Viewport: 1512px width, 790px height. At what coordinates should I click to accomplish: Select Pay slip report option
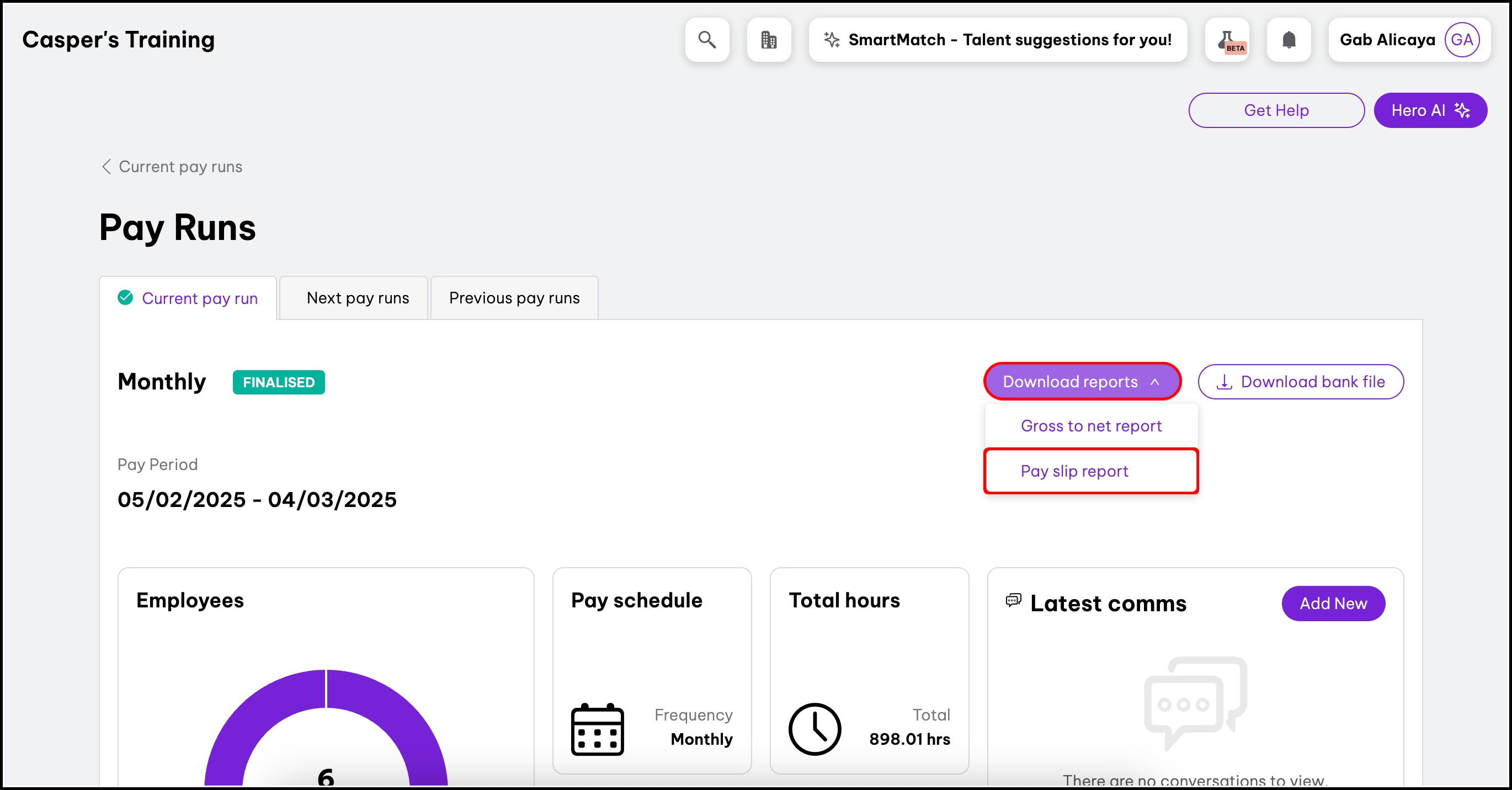click(1074, 471)
